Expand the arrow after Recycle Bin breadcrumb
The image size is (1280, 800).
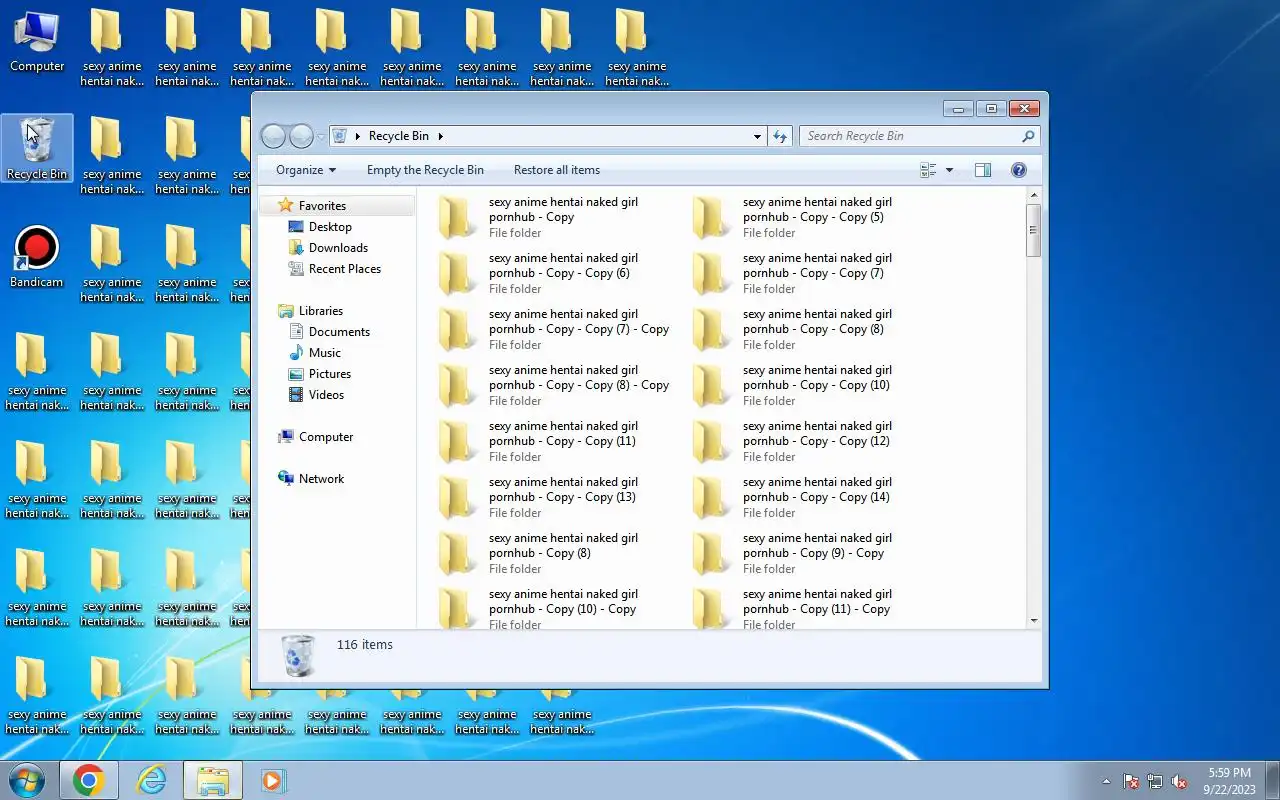[x=440, y=136]
